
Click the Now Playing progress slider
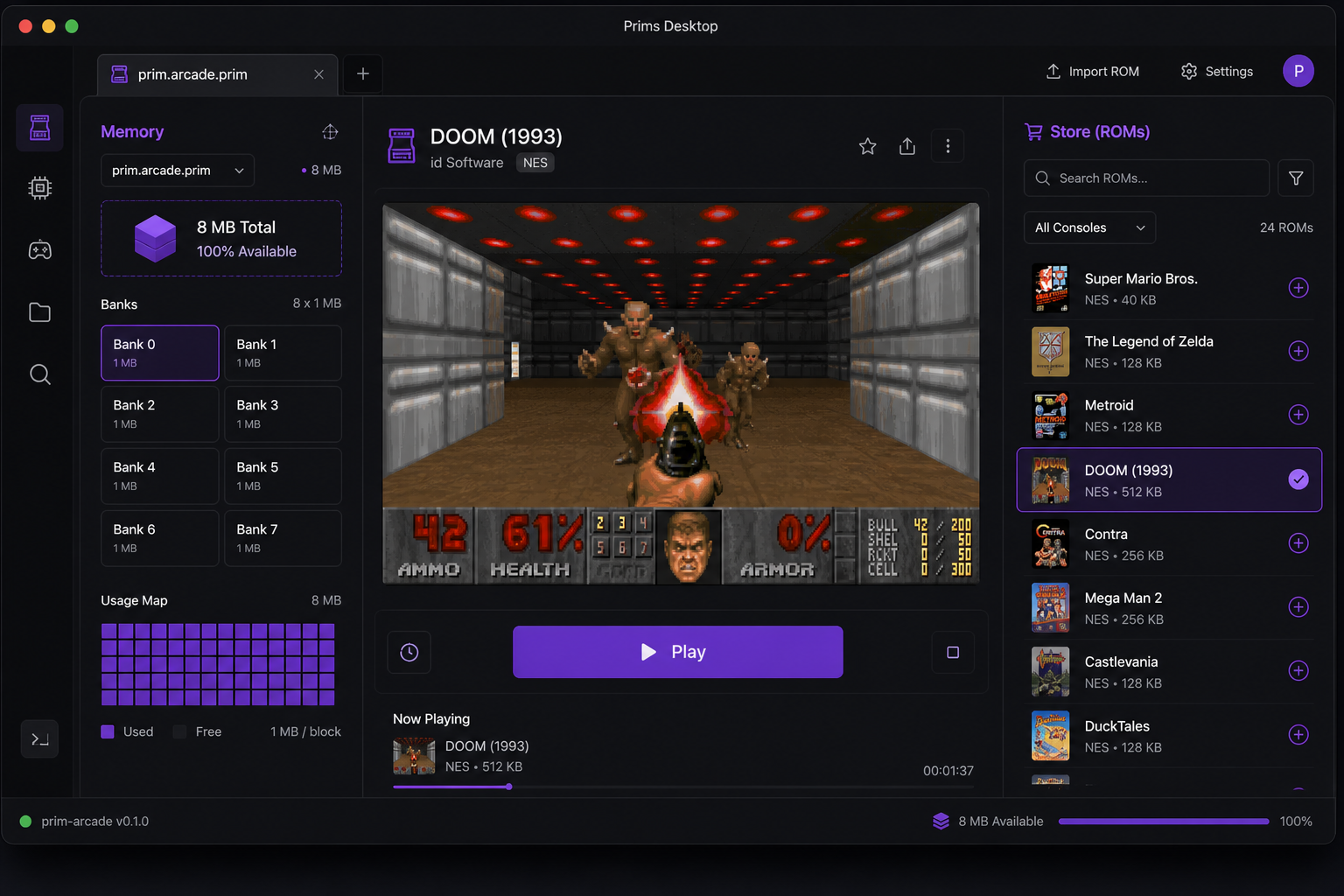682,787
